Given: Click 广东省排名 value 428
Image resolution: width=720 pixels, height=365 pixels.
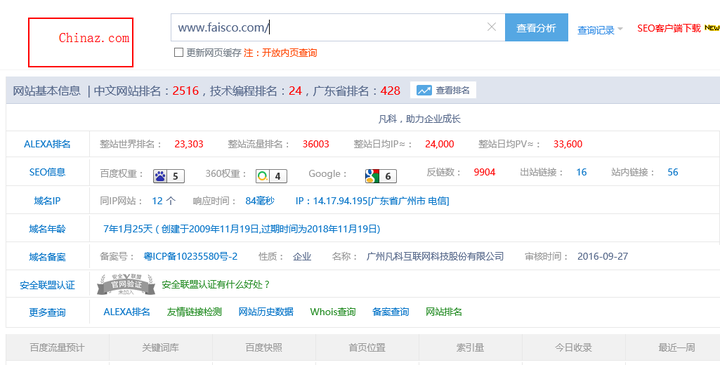Looking at the screenshot, I should [390, 90].
